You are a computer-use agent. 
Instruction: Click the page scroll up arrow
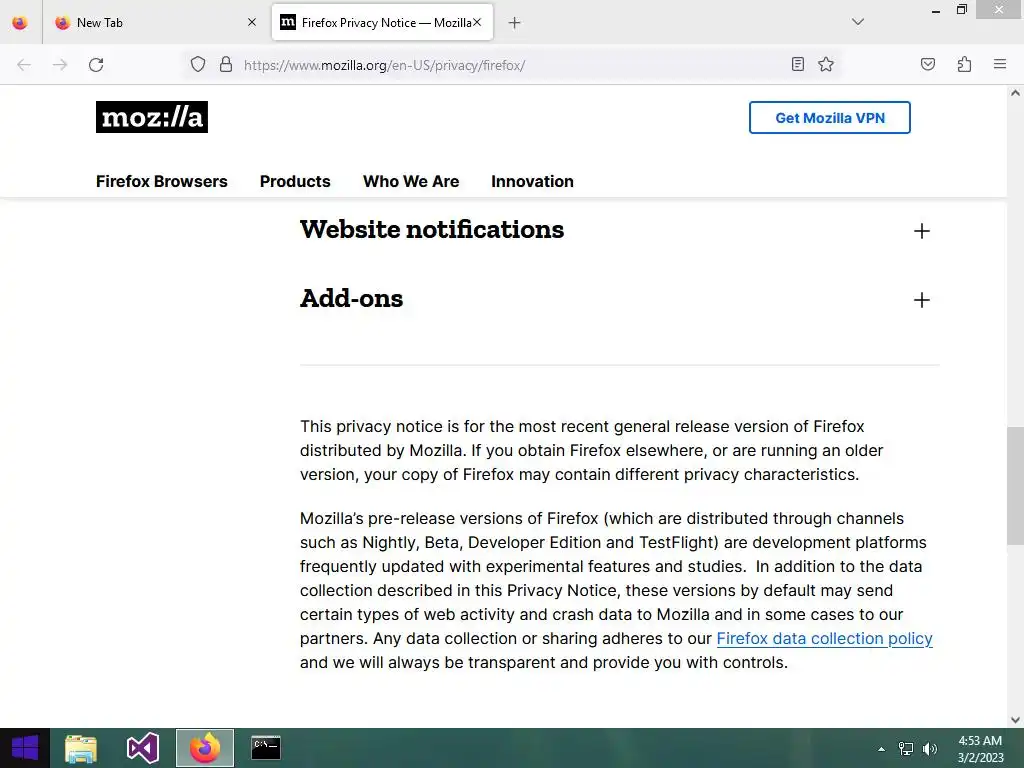[1015, 93]
